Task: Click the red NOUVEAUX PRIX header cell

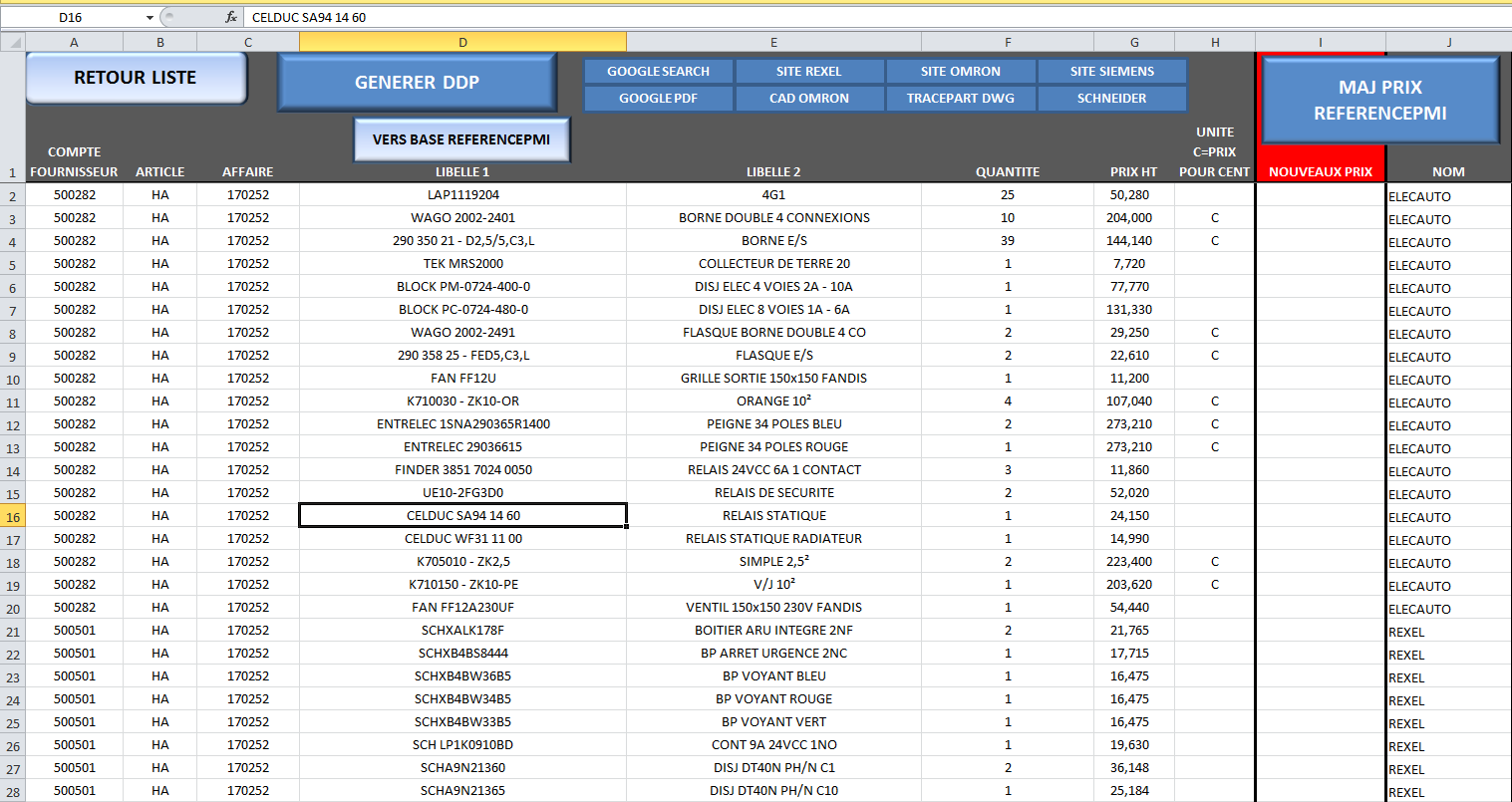Action: pyautogui.click(x=1320, y=171)
